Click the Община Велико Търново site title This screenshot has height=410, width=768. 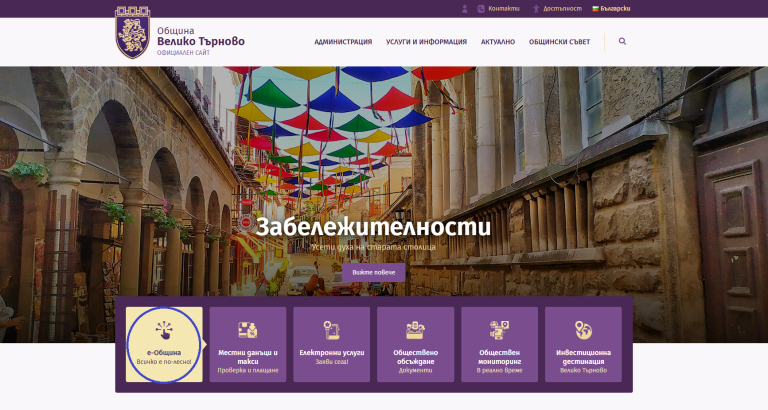(x=201, y=36)
